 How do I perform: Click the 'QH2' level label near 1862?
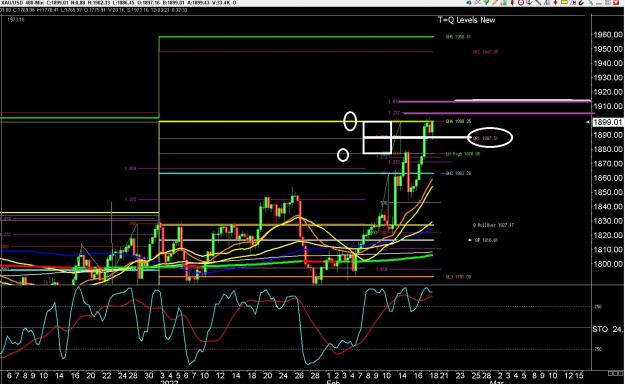[x=458, y=174]
